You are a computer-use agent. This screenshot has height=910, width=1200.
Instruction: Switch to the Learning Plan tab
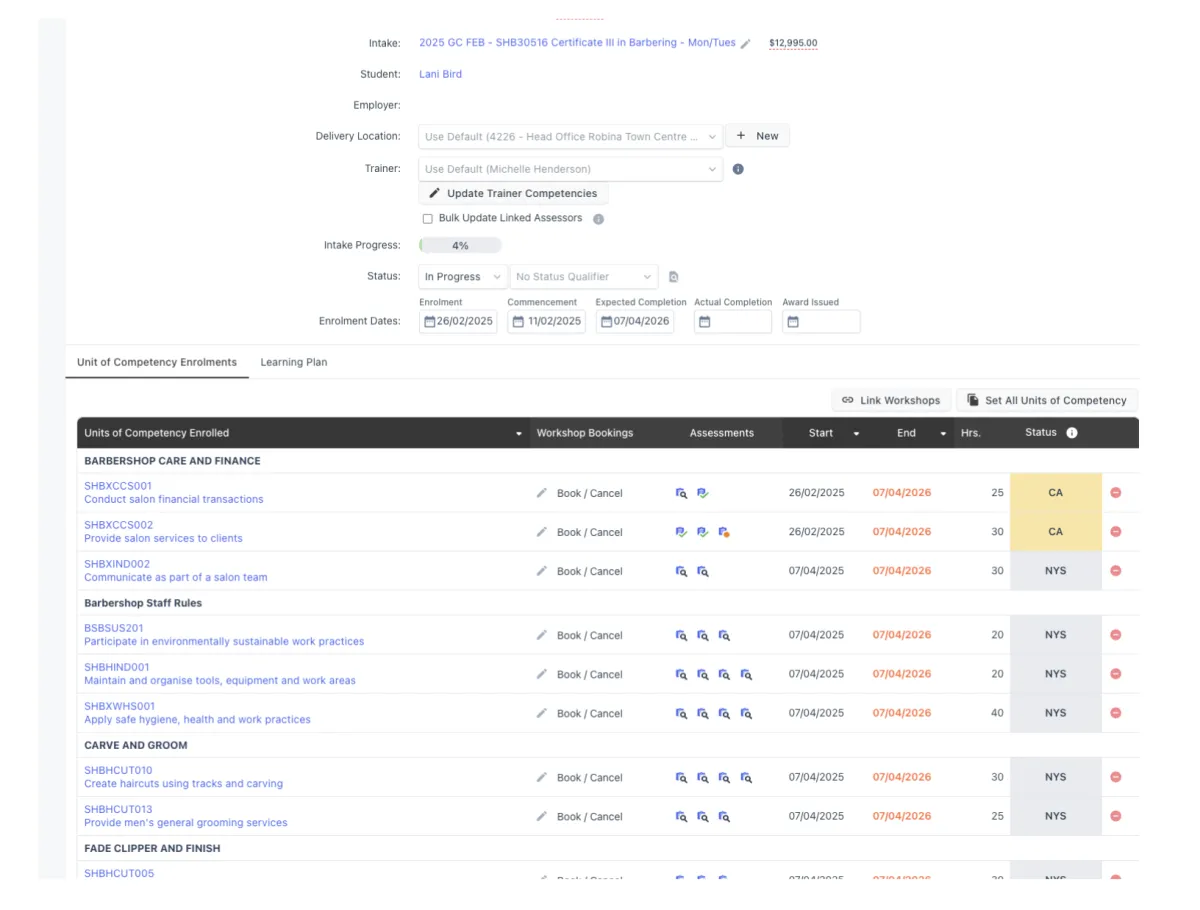(294, 362)
